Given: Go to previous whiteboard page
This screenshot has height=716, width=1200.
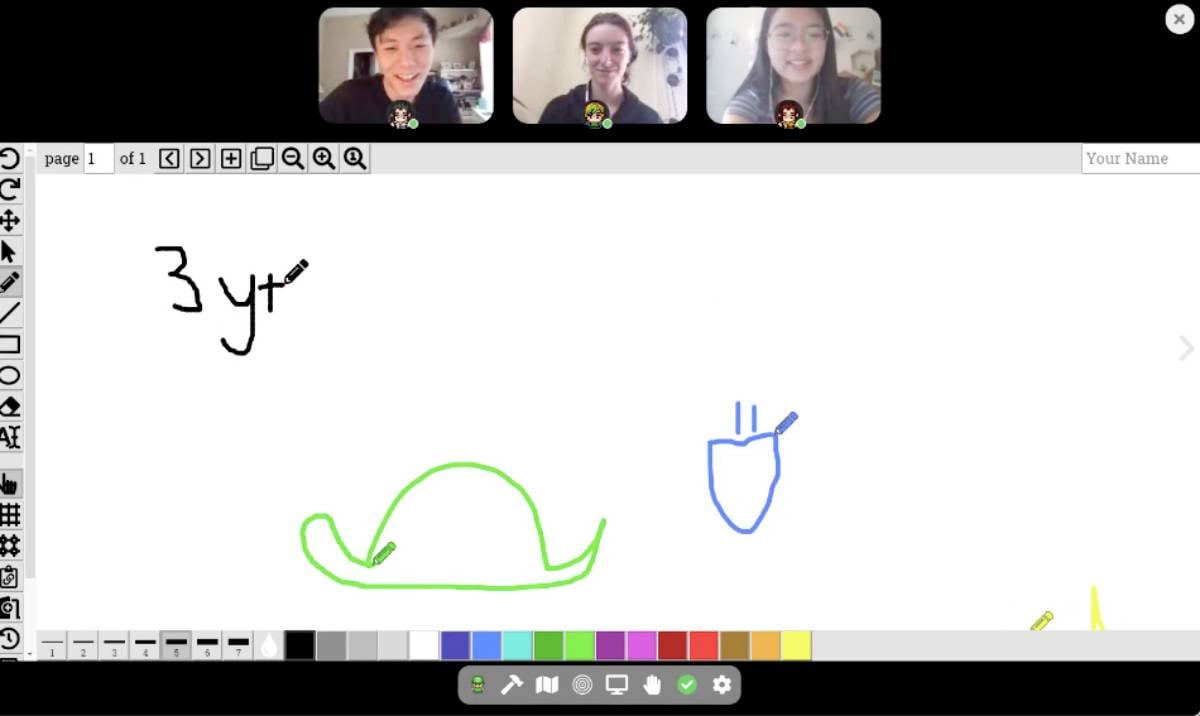Looking at the screenshot, I should click(x=169, y=158).
